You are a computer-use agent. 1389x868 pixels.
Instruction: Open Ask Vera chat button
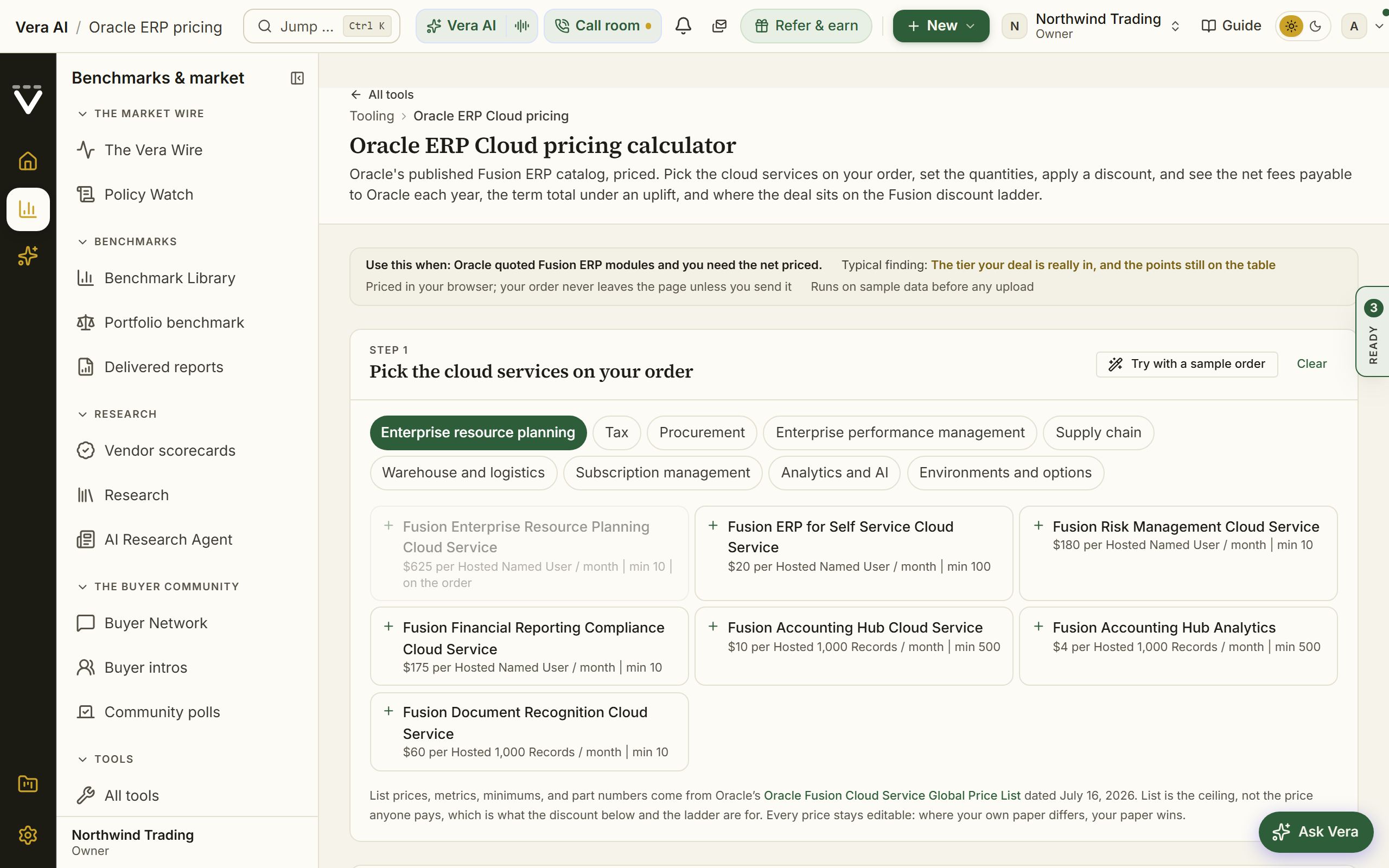click(x=1316, y=831)
